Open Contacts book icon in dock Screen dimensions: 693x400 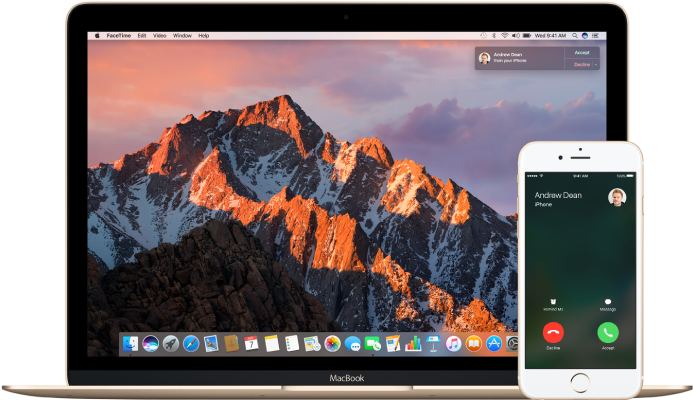tap(231, 343)
